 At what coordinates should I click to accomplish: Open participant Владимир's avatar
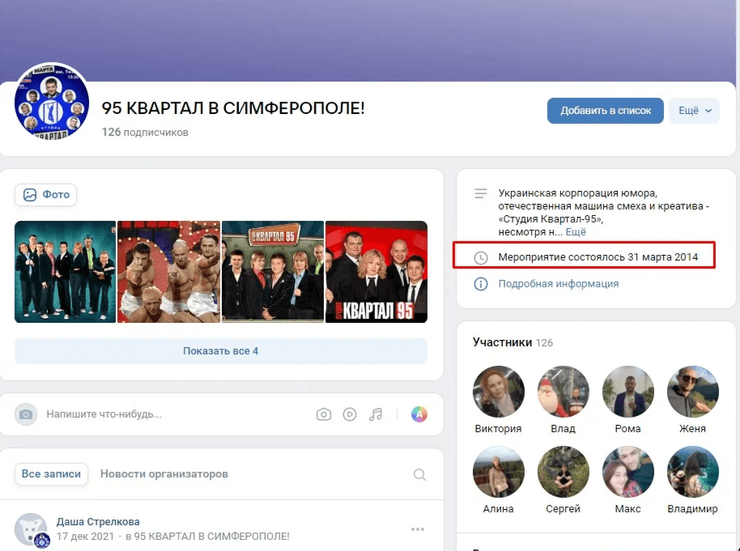[692, 472]
